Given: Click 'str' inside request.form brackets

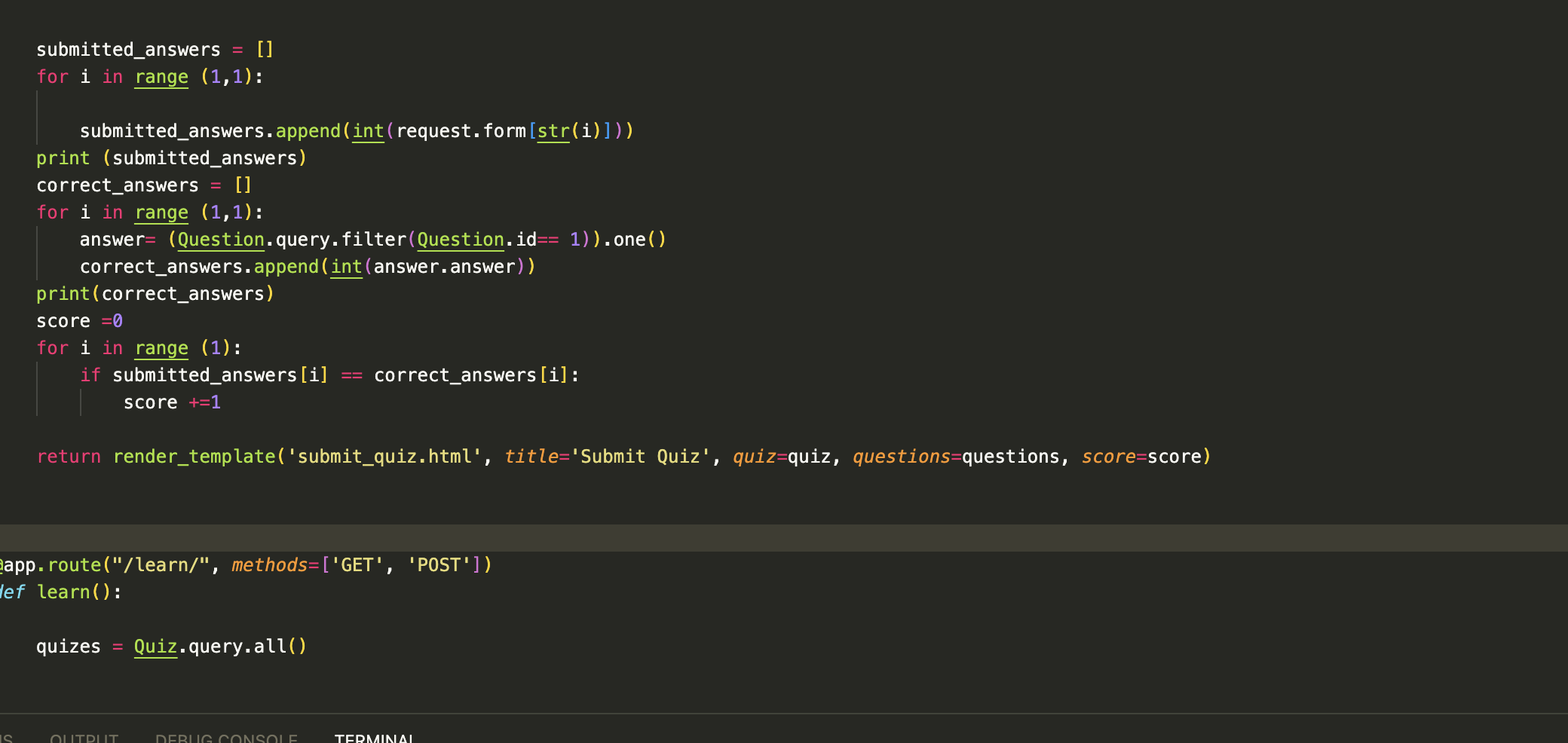Looking at the screenshot, I should [x=553, y=131].
